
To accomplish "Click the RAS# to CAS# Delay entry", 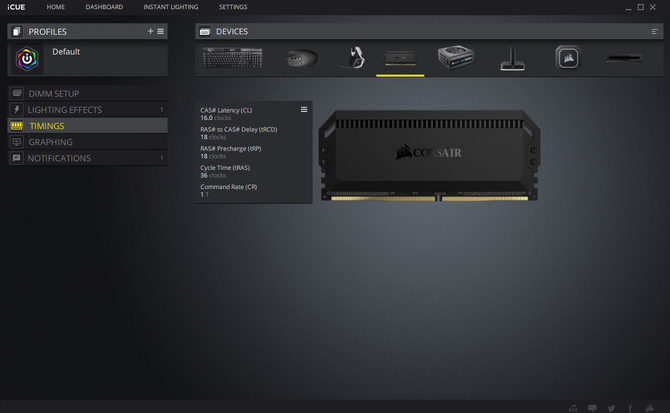I will [238, 133].
